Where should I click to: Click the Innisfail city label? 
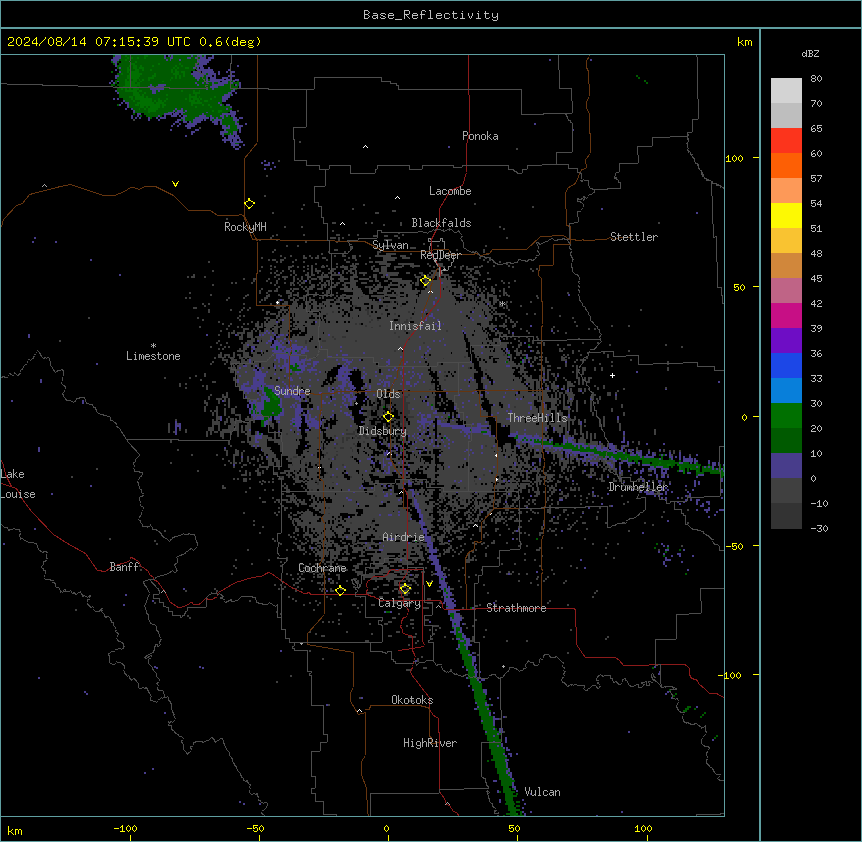tap(415, 326)
